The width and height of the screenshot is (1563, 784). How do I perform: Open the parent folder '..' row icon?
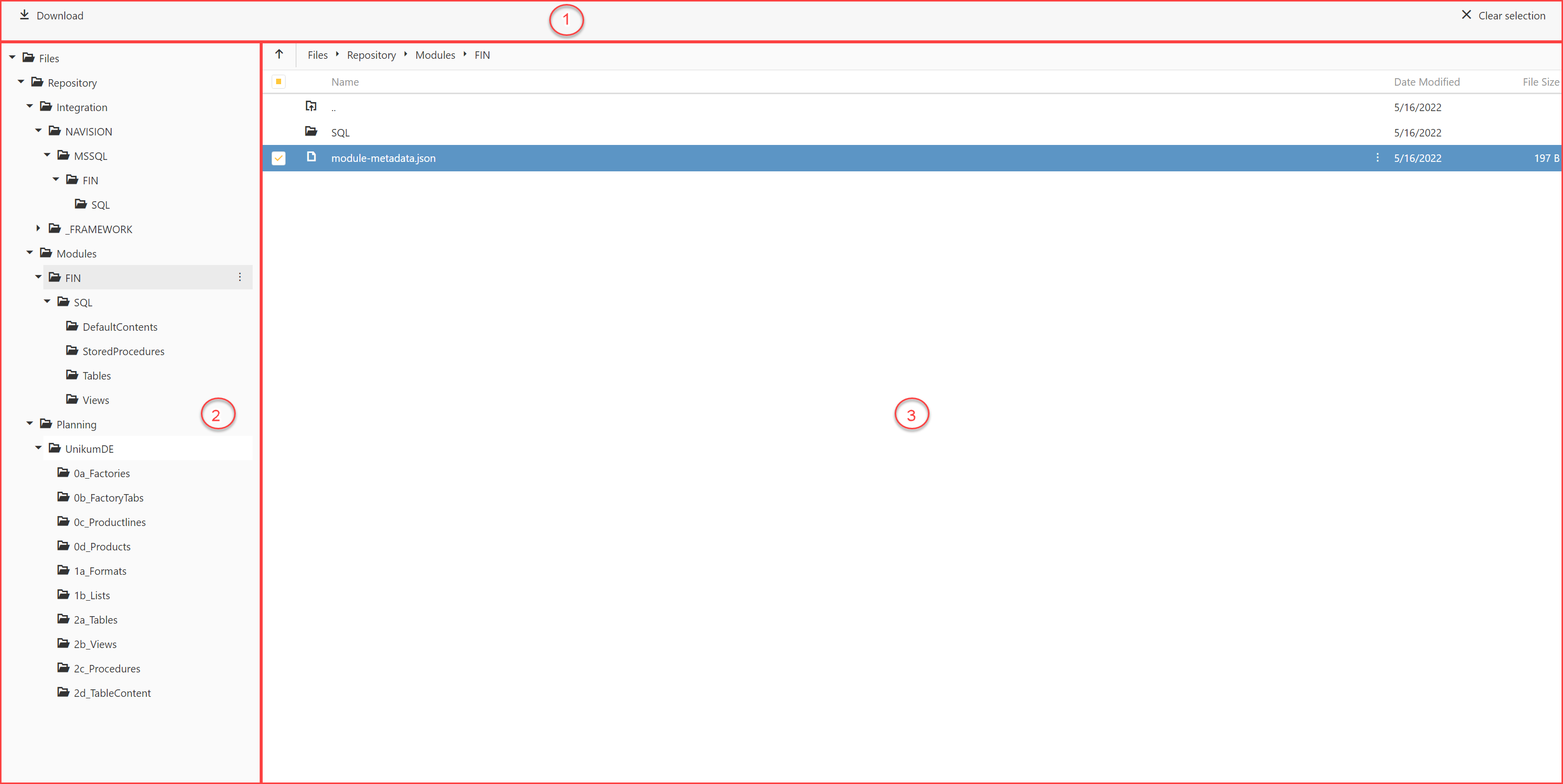pyautogui.click(x=312, y=107)
